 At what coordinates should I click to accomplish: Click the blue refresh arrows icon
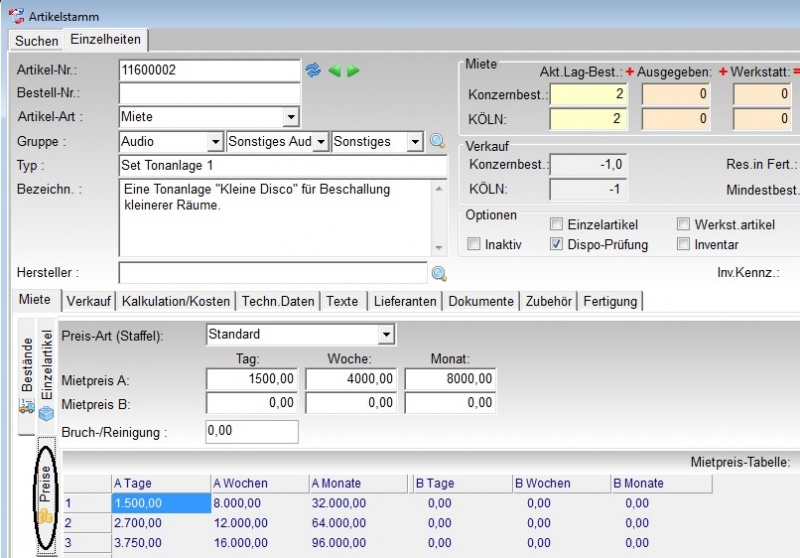[313, 70]
